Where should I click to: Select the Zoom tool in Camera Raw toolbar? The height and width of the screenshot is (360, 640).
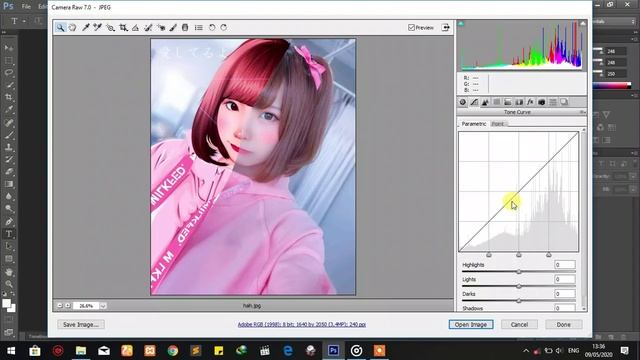pyautogui.click(x=60, y=28)
